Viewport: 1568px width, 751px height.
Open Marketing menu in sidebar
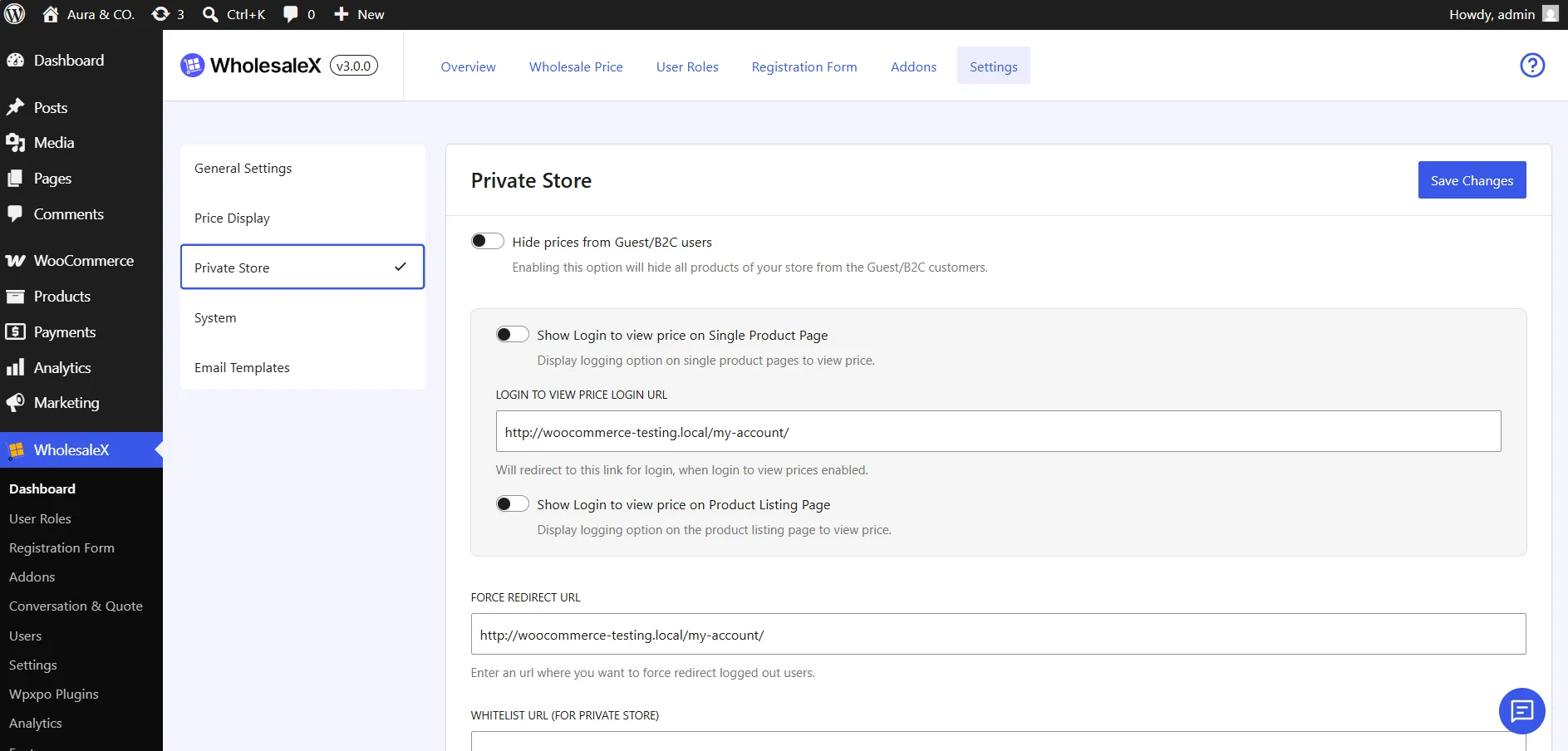[x=81, y=403]
